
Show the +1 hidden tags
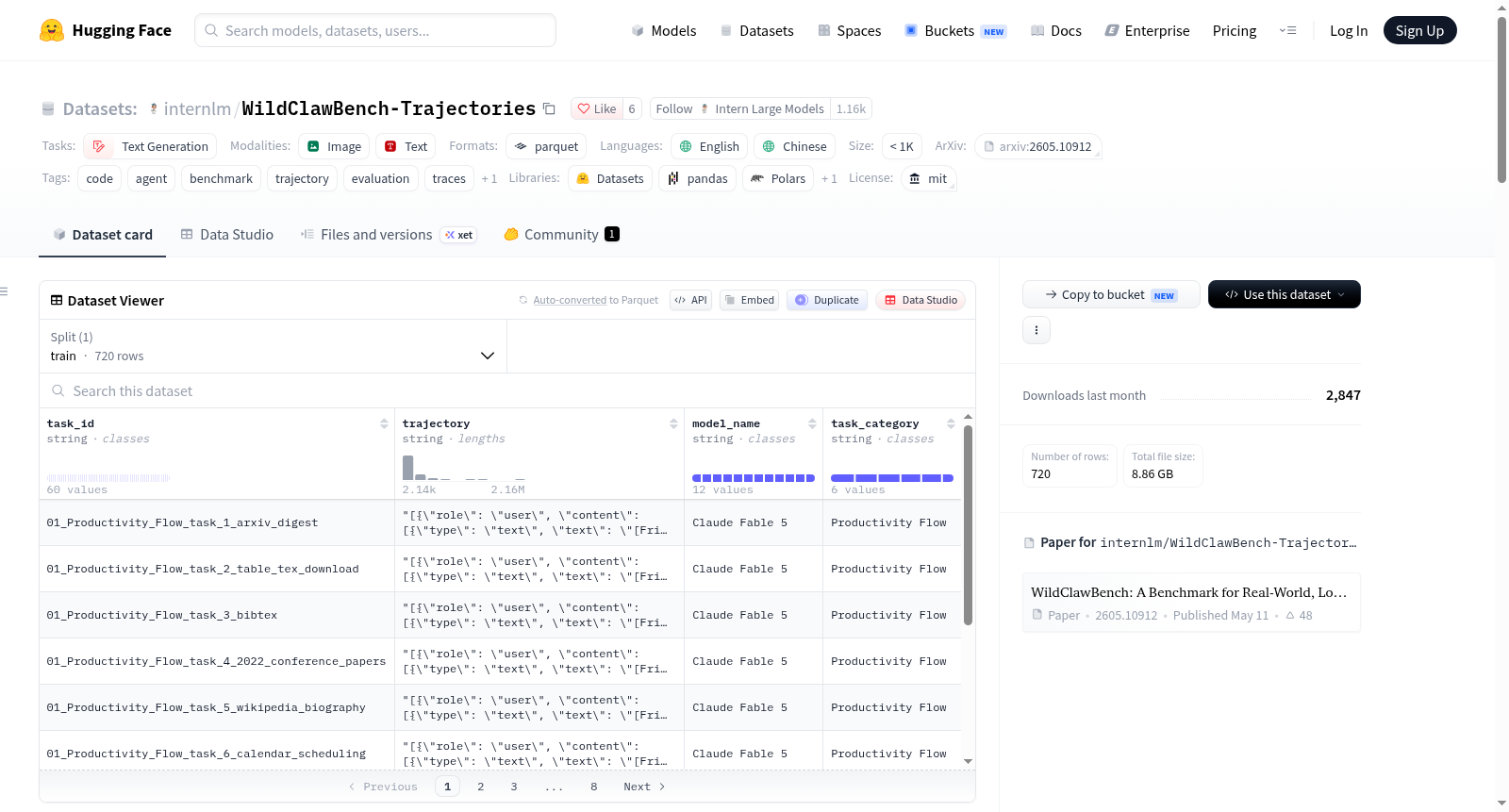(489, 178)
